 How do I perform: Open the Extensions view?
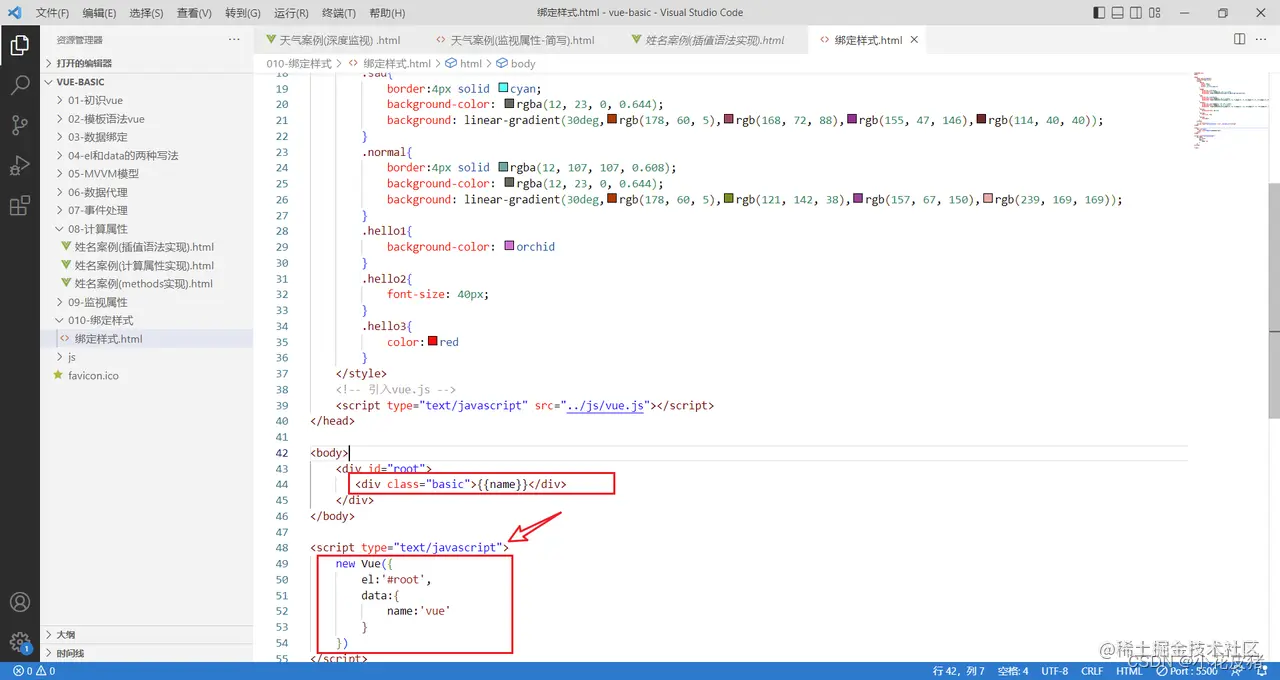[x=19, y=206]
